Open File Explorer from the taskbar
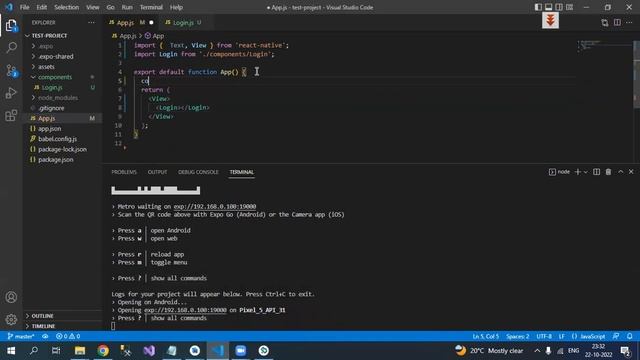Screen dimensions: 640x360 click(x=80, y=351)
